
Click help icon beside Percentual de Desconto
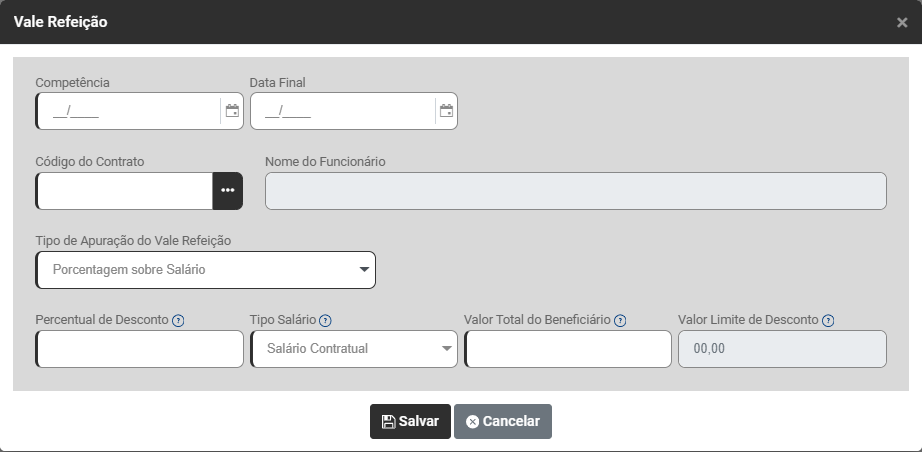click(x=179, y=320)
